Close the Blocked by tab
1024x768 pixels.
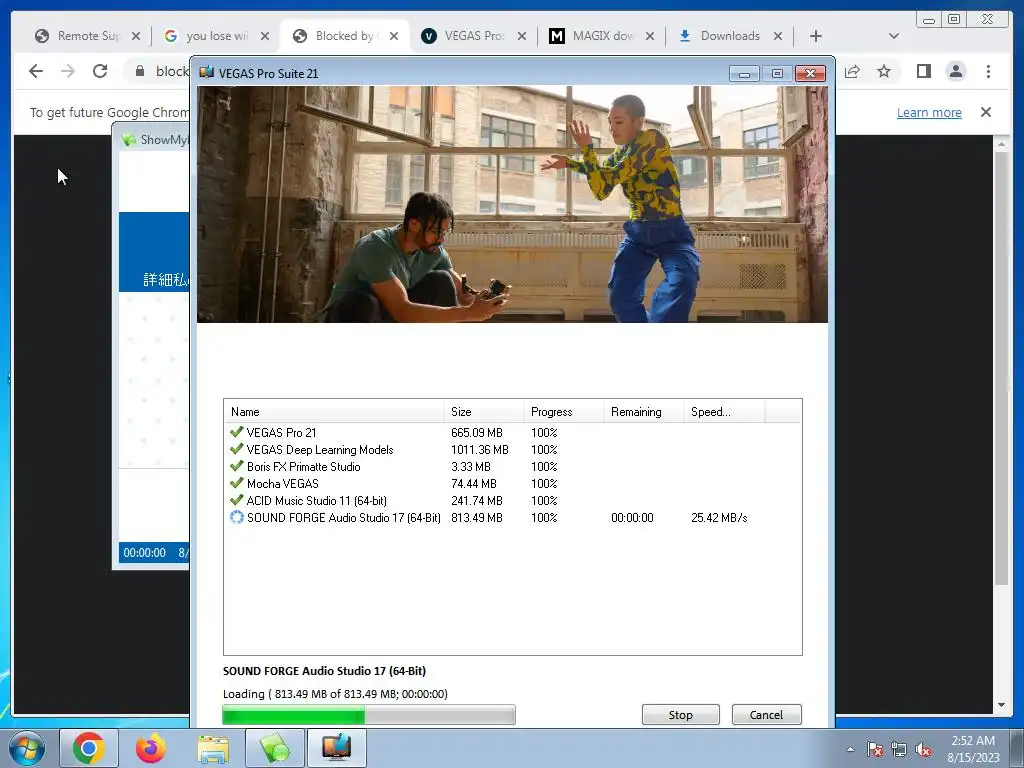(x=394, y=36)
